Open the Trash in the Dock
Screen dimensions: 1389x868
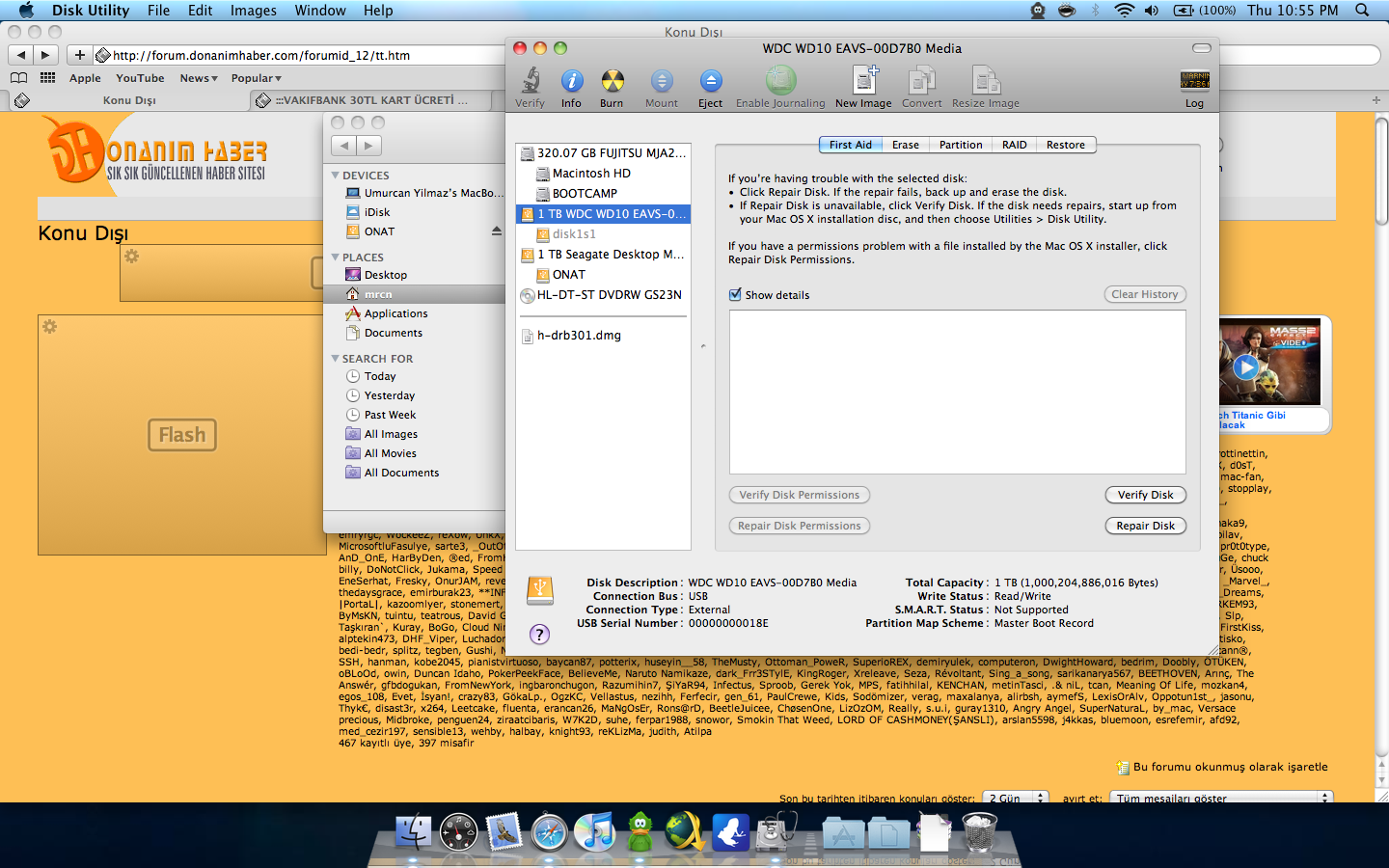coord(979,831)
